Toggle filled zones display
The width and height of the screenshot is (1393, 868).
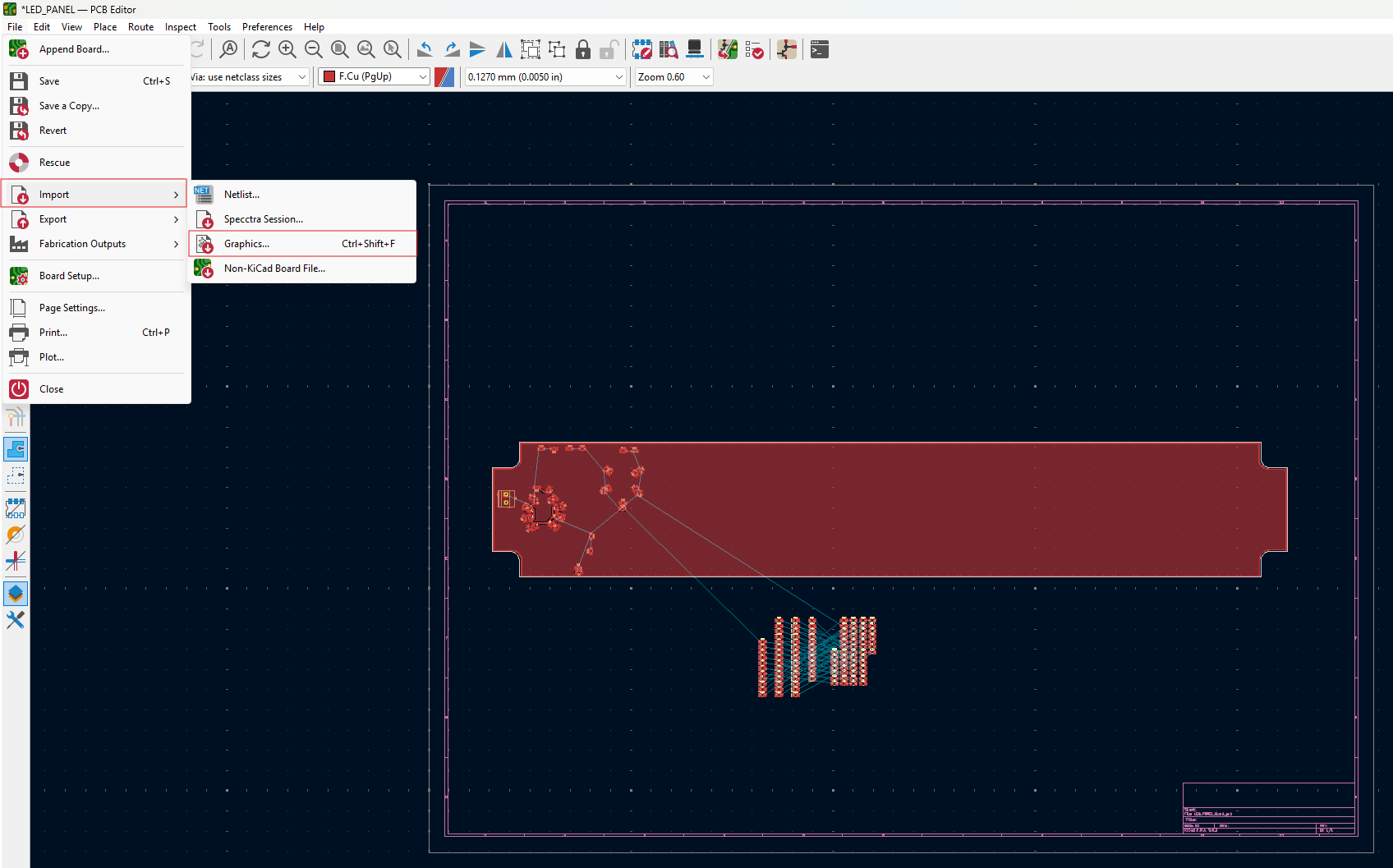16,449
